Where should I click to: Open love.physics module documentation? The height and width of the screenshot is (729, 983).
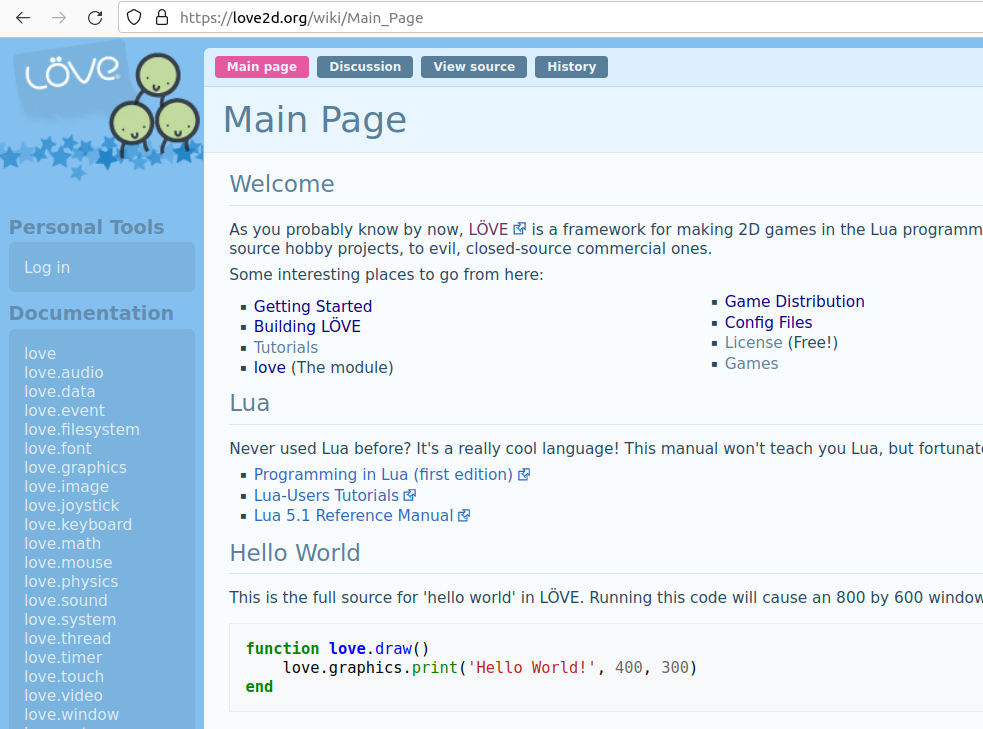(71, 582)
